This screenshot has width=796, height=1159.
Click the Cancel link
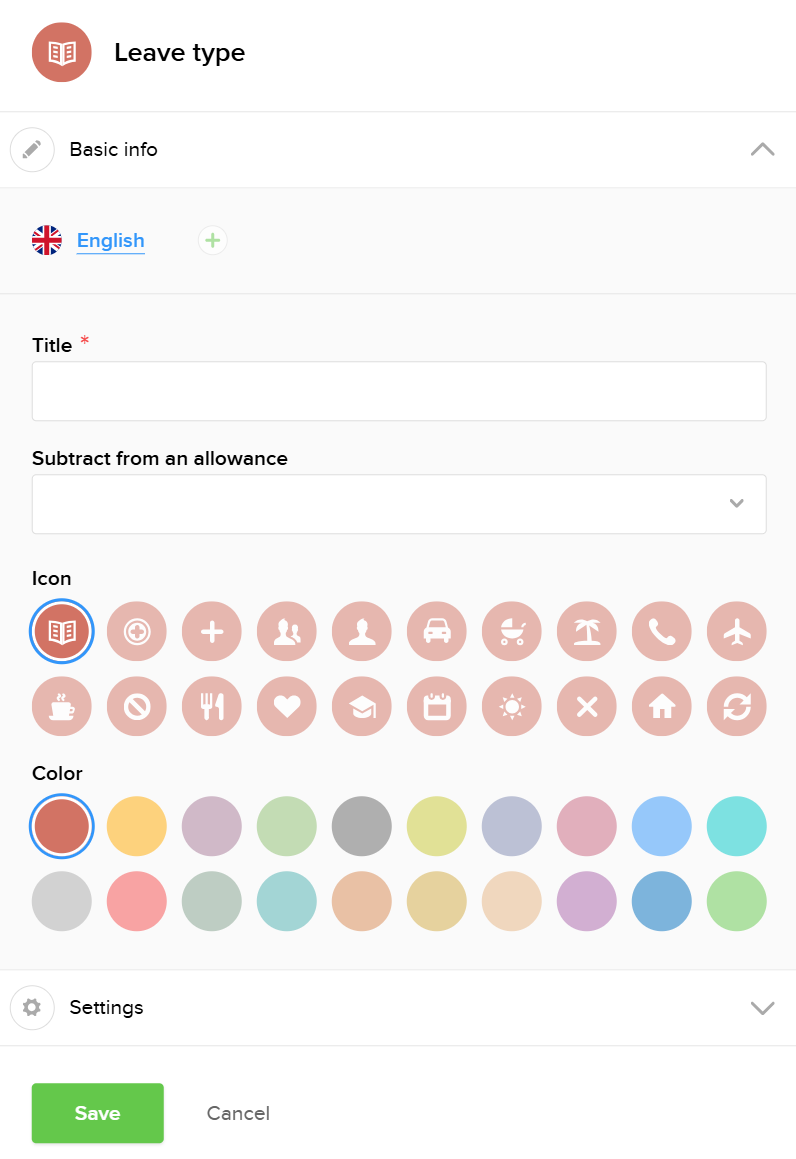coord(238,1113)
